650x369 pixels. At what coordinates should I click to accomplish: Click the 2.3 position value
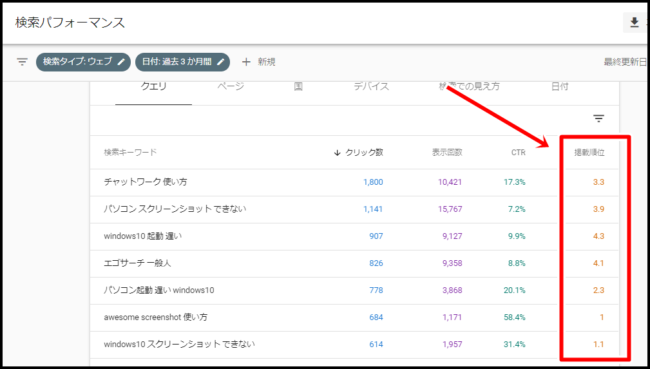(x=599, y=290)
